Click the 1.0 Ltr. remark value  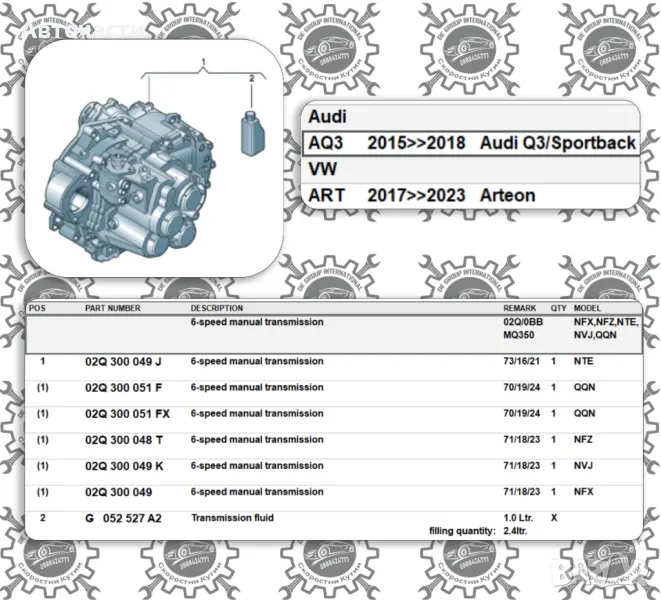point(518,518)
